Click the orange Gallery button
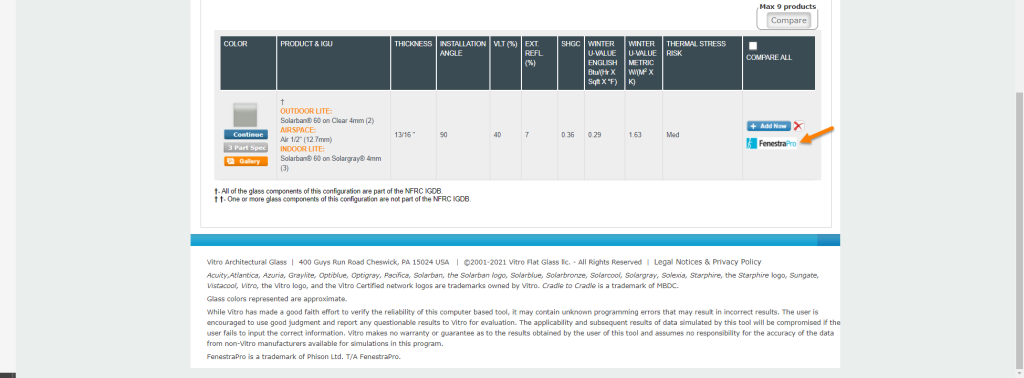This screenshot has width=1024, height=378. (246, 161)
